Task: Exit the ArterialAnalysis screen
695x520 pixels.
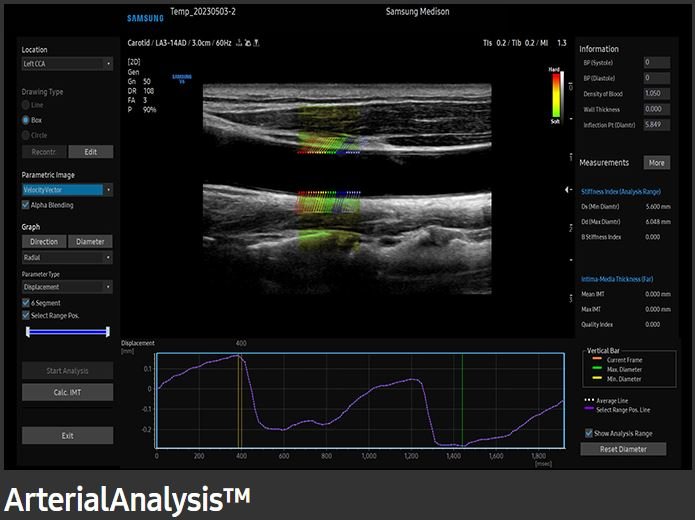Action: click(x=67, y=436)
